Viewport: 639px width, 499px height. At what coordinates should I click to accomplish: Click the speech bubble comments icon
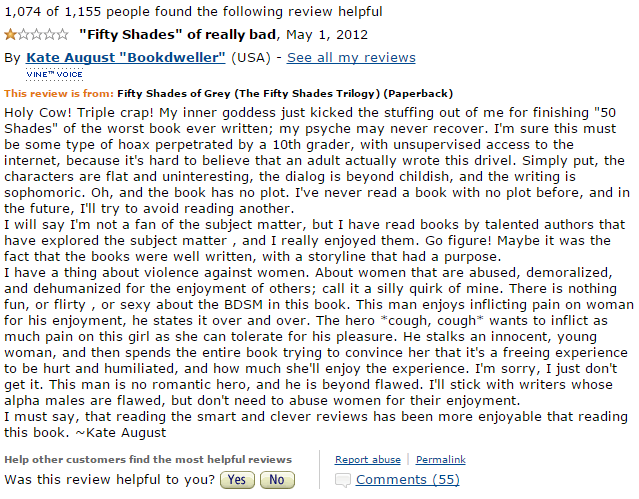click(x=343, y=480)
